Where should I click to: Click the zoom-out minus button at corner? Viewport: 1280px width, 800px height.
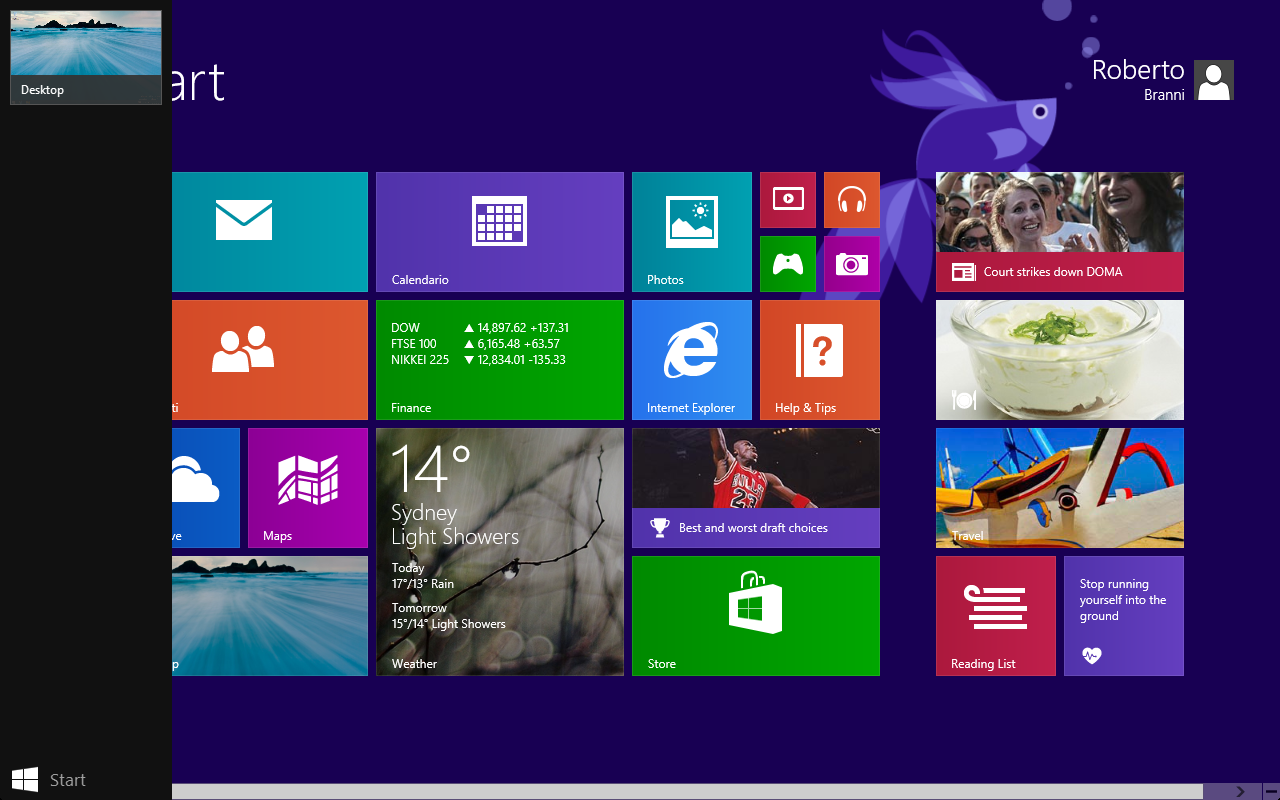pyautogui.click(x=1270, y=791)
